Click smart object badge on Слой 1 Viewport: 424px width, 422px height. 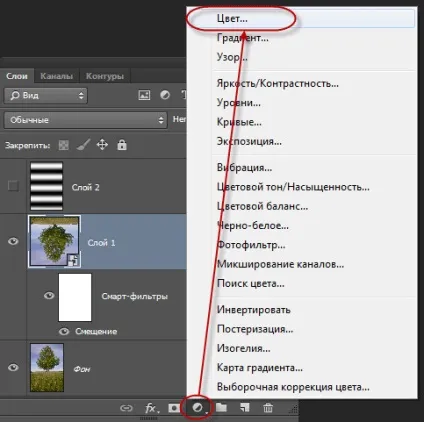click(74, 260)
